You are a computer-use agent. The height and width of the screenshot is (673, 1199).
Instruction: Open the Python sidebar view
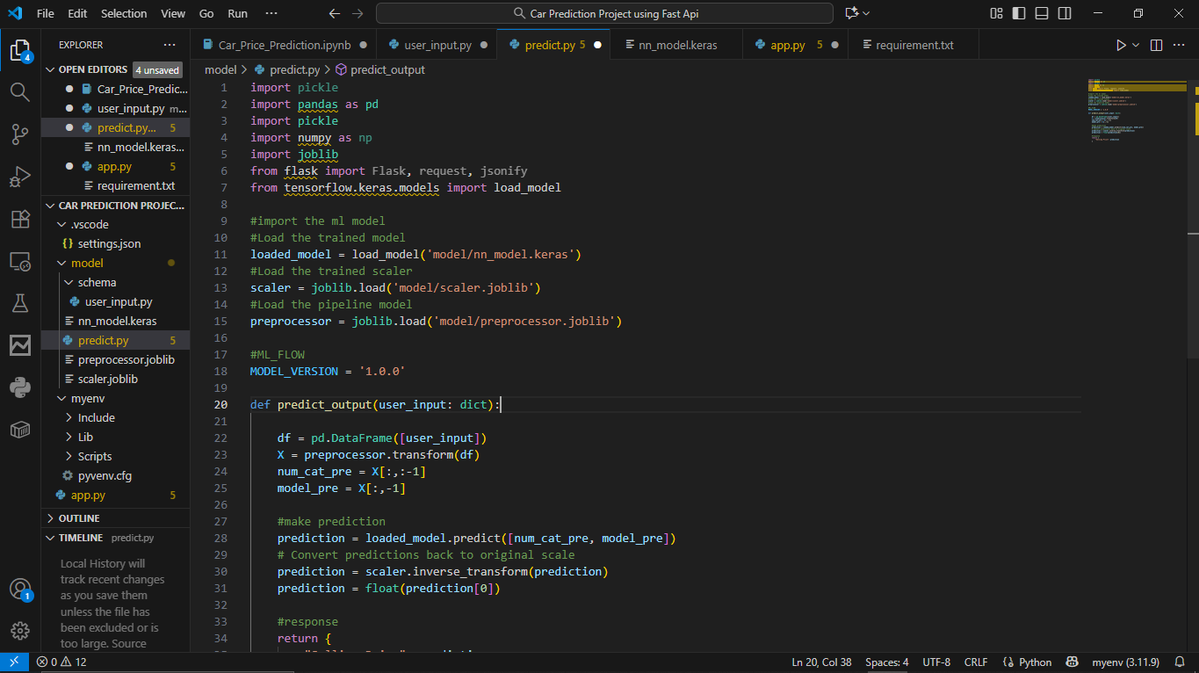[x=20, y=388]
